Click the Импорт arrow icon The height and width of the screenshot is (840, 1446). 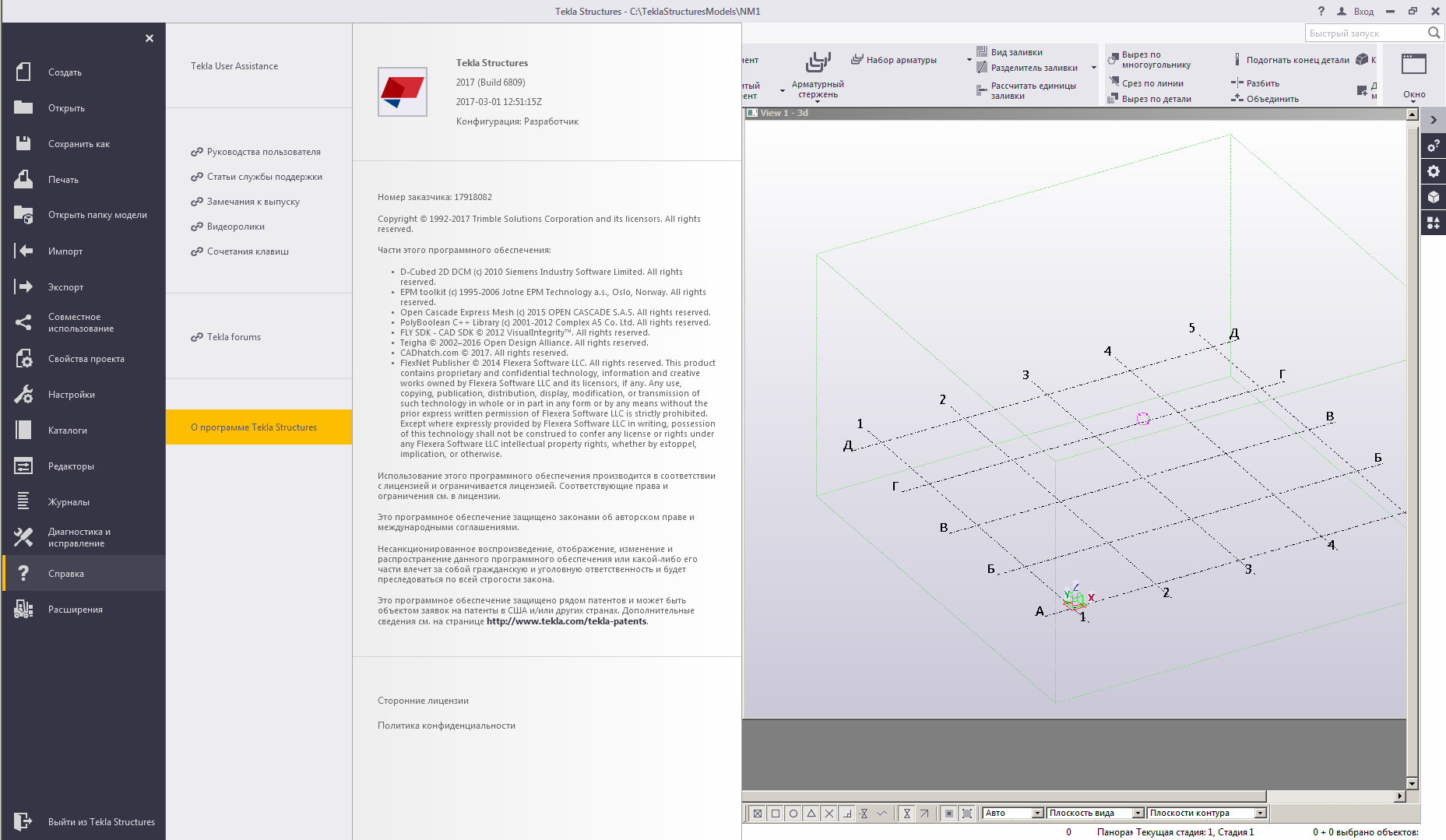23,251
